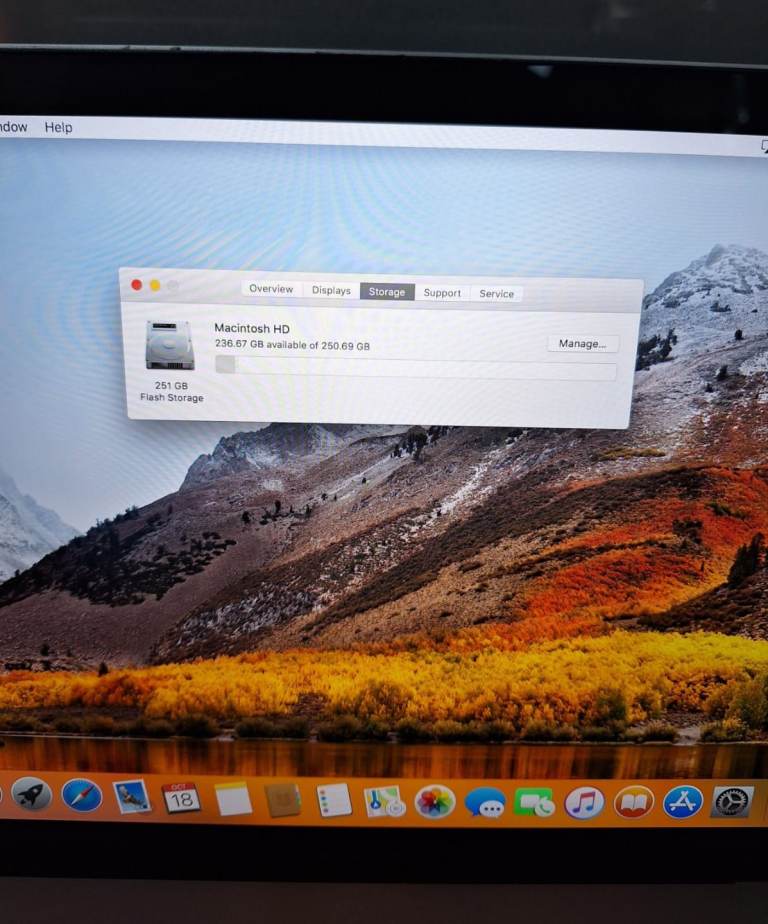Viewport: 768px width, 924px height.
Task: Open the Support tab
Action: click(442, 293)
